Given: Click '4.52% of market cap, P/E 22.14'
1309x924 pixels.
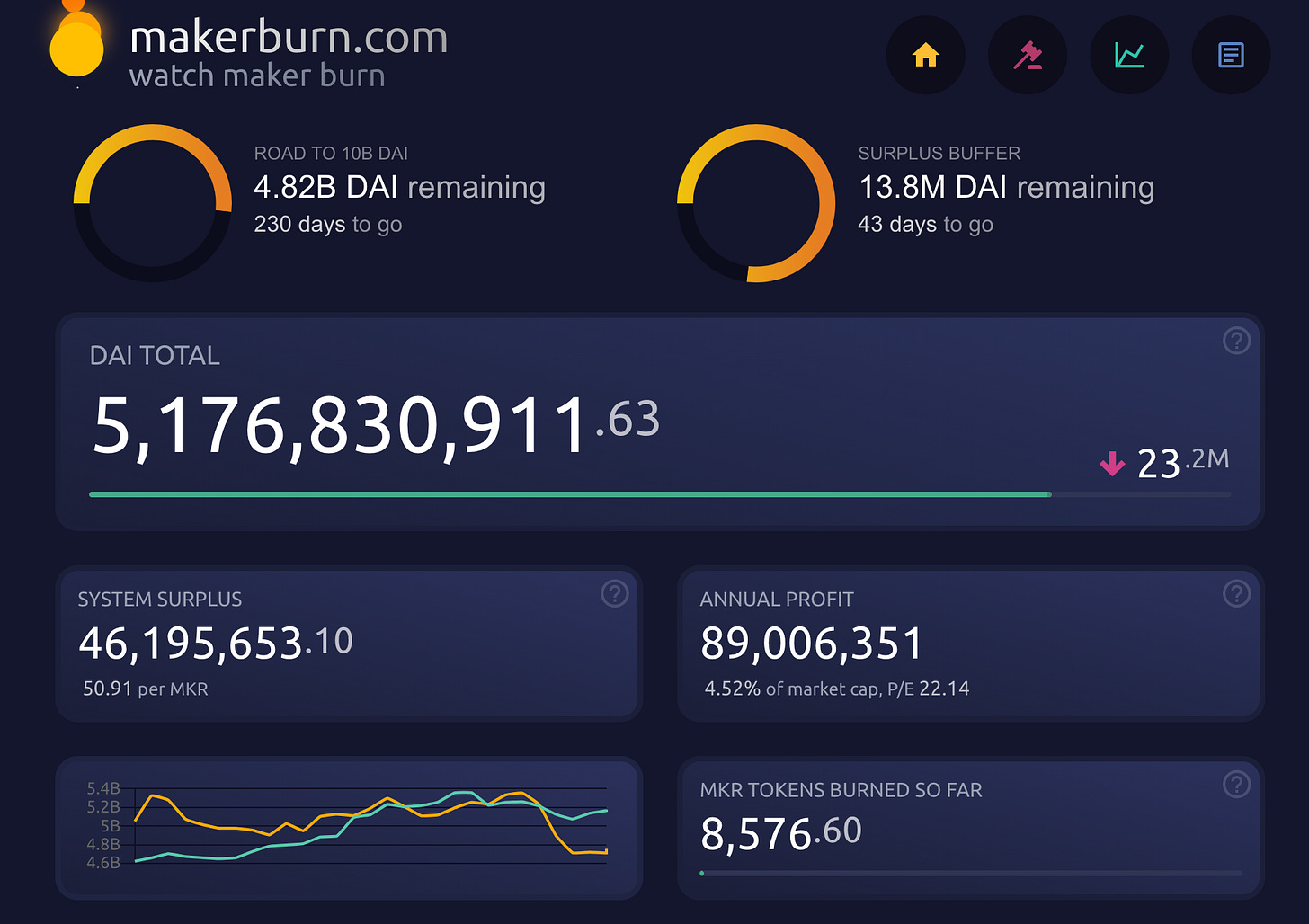Looking at the screenshot, I should pos(837,689).
